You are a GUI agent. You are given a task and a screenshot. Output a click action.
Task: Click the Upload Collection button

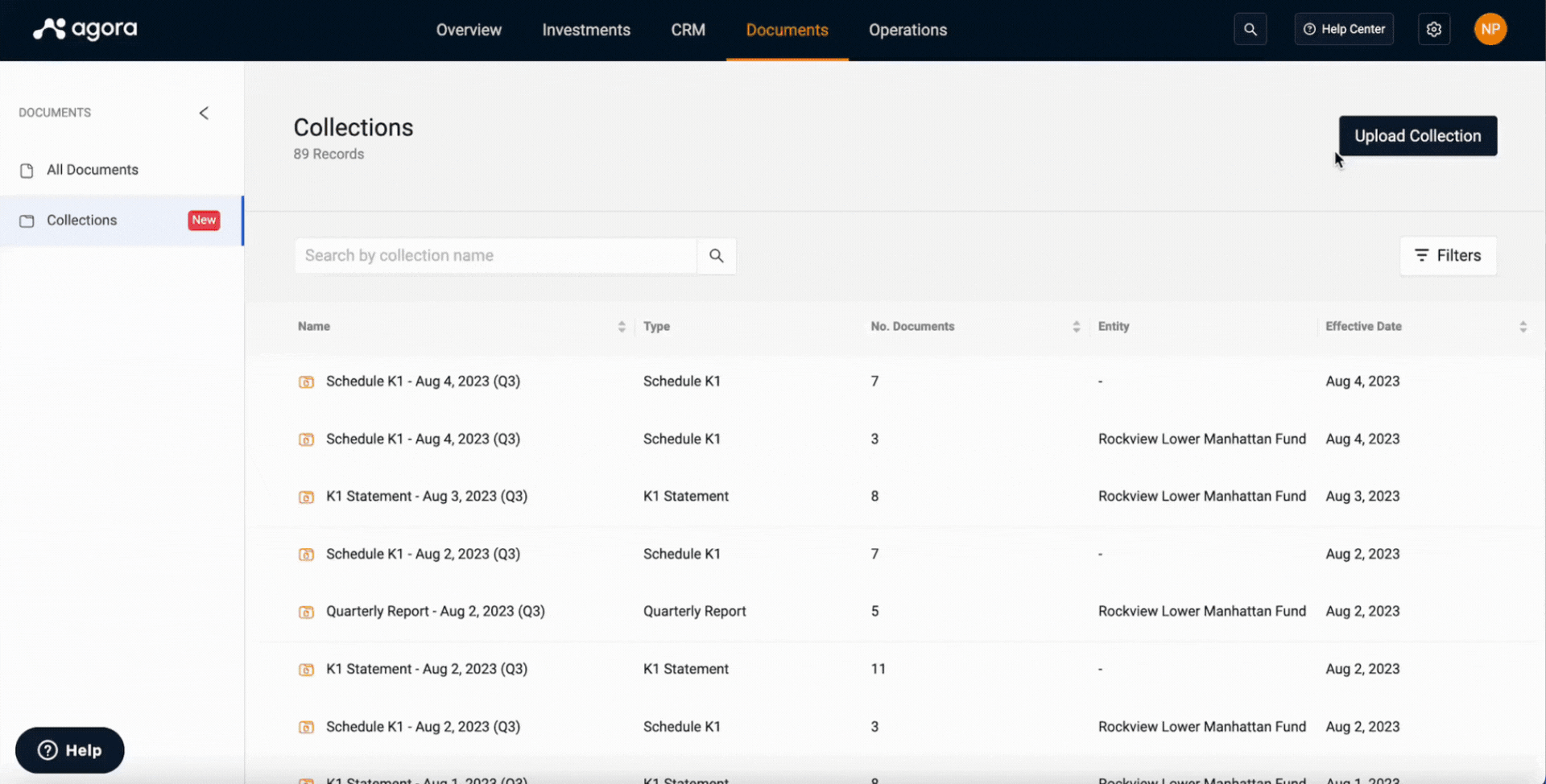(1418, 136)
